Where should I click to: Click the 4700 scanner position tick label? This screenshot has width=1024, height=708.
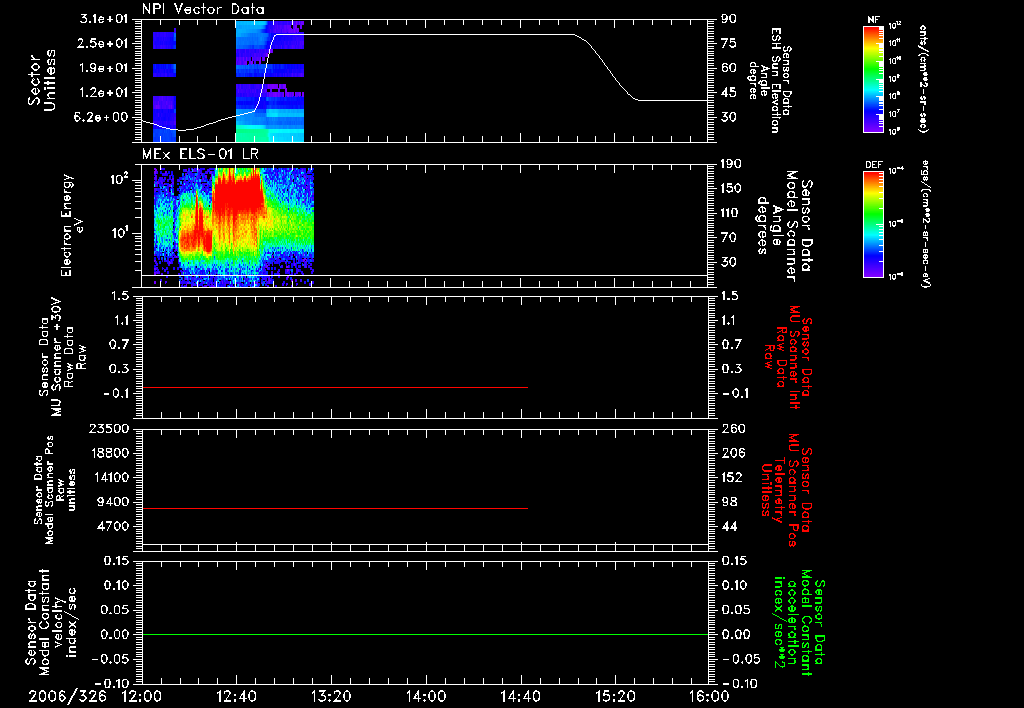(x=113, y=526)
